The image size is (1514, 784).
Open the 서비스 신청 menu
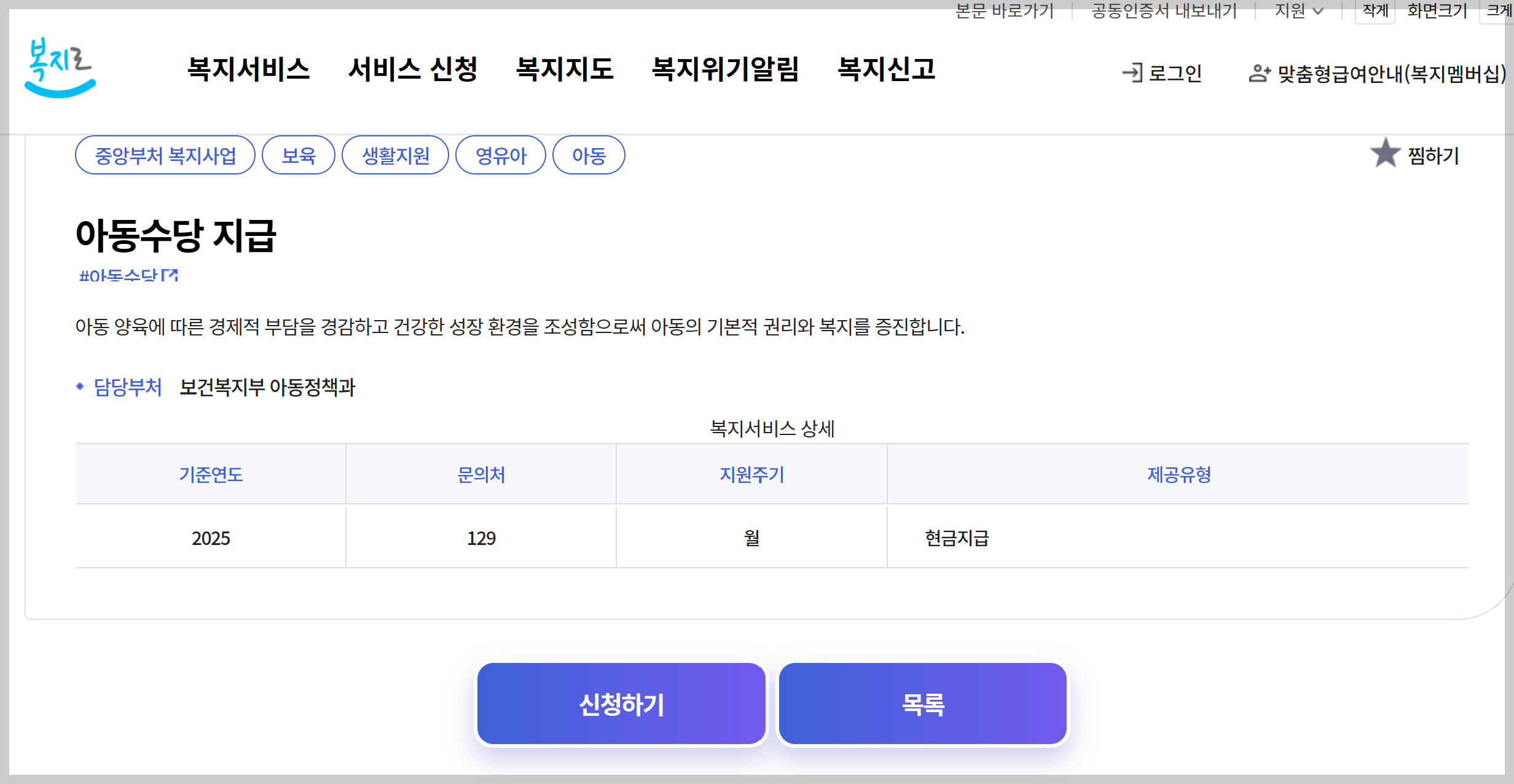pyautogui.click(x=412, y=68)
